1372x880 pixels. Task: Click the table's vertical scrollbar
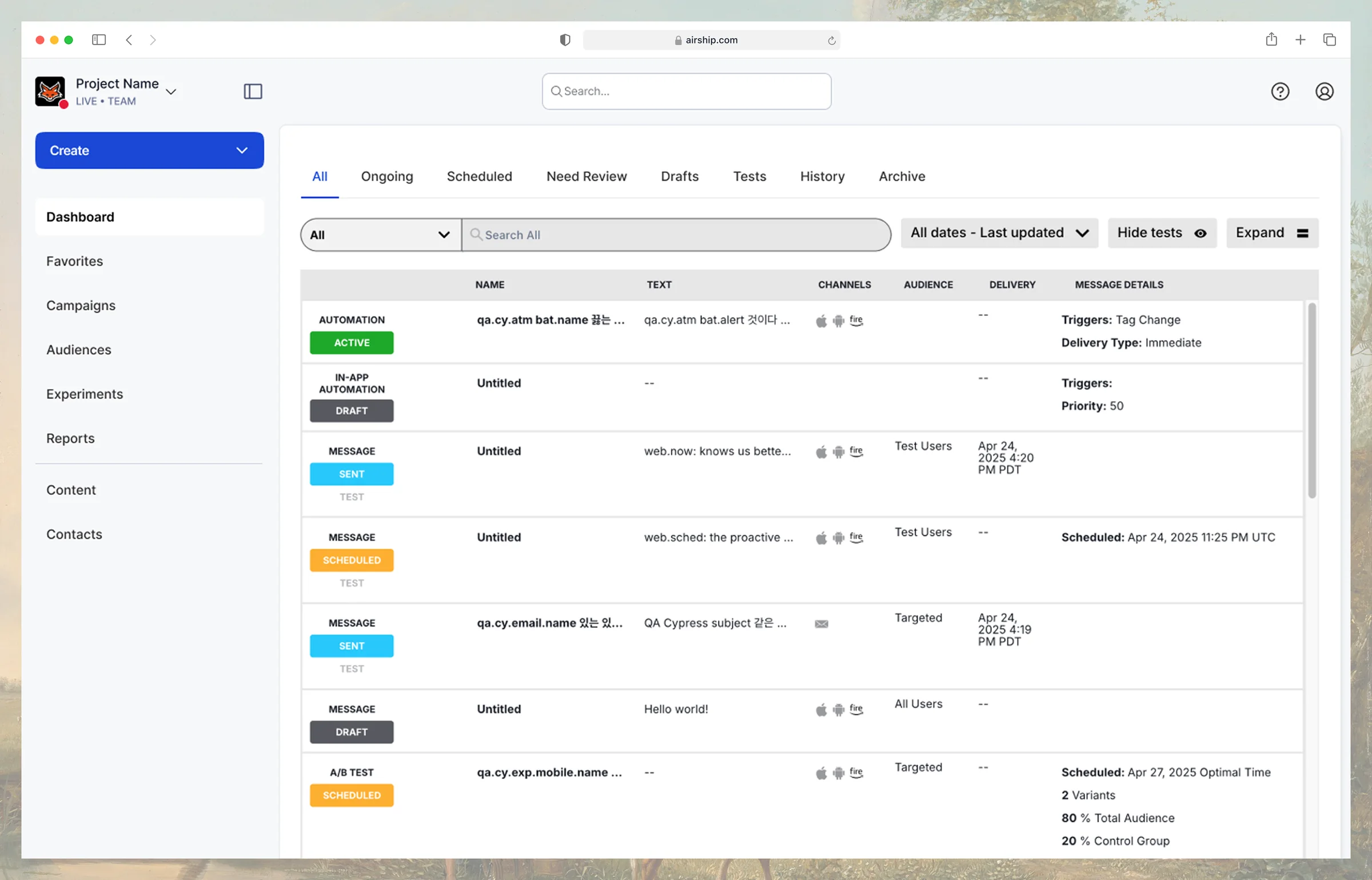tap(1311, 400)
